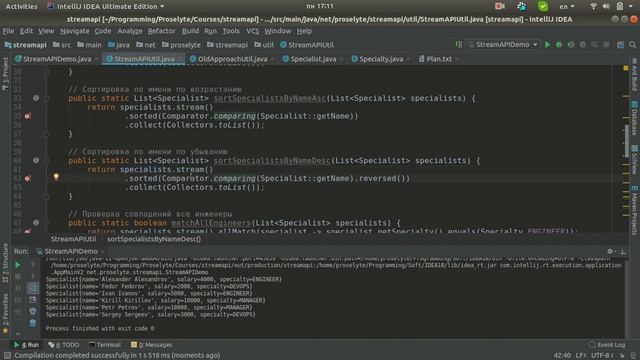Open the SciView tool window
Screen dimensions: 640x360
634,160
